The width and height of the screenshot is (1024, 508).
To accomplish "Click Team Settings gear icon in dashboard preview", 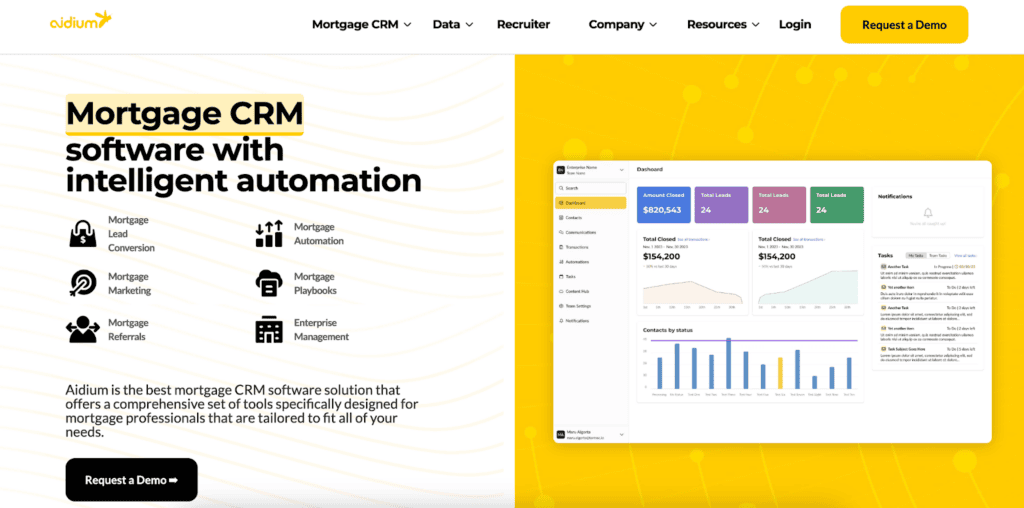I will [561, 306].
